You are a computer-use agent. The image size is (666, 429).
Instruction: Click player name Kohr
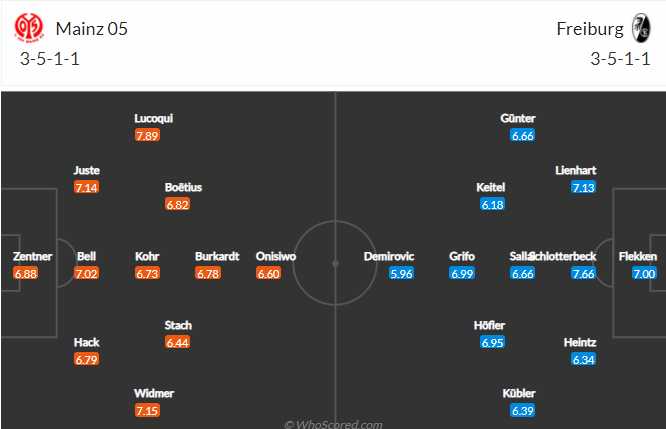147,256
